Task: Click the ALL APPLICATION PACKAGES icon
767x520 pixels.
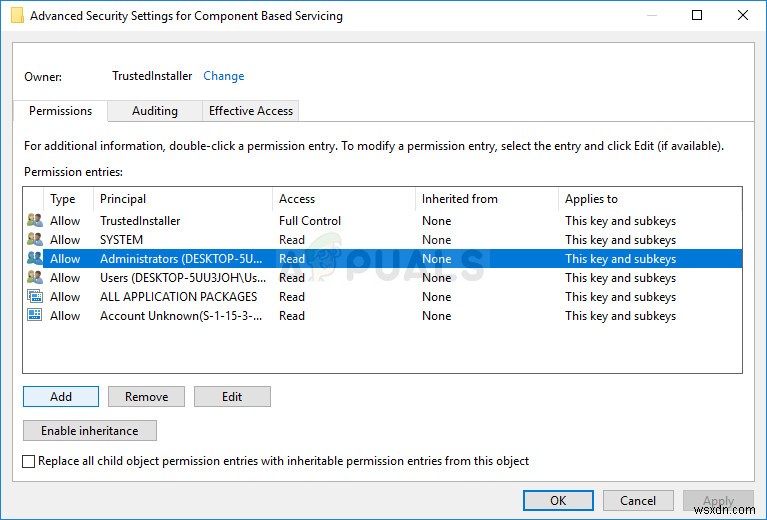Action: tap(35, 297)
